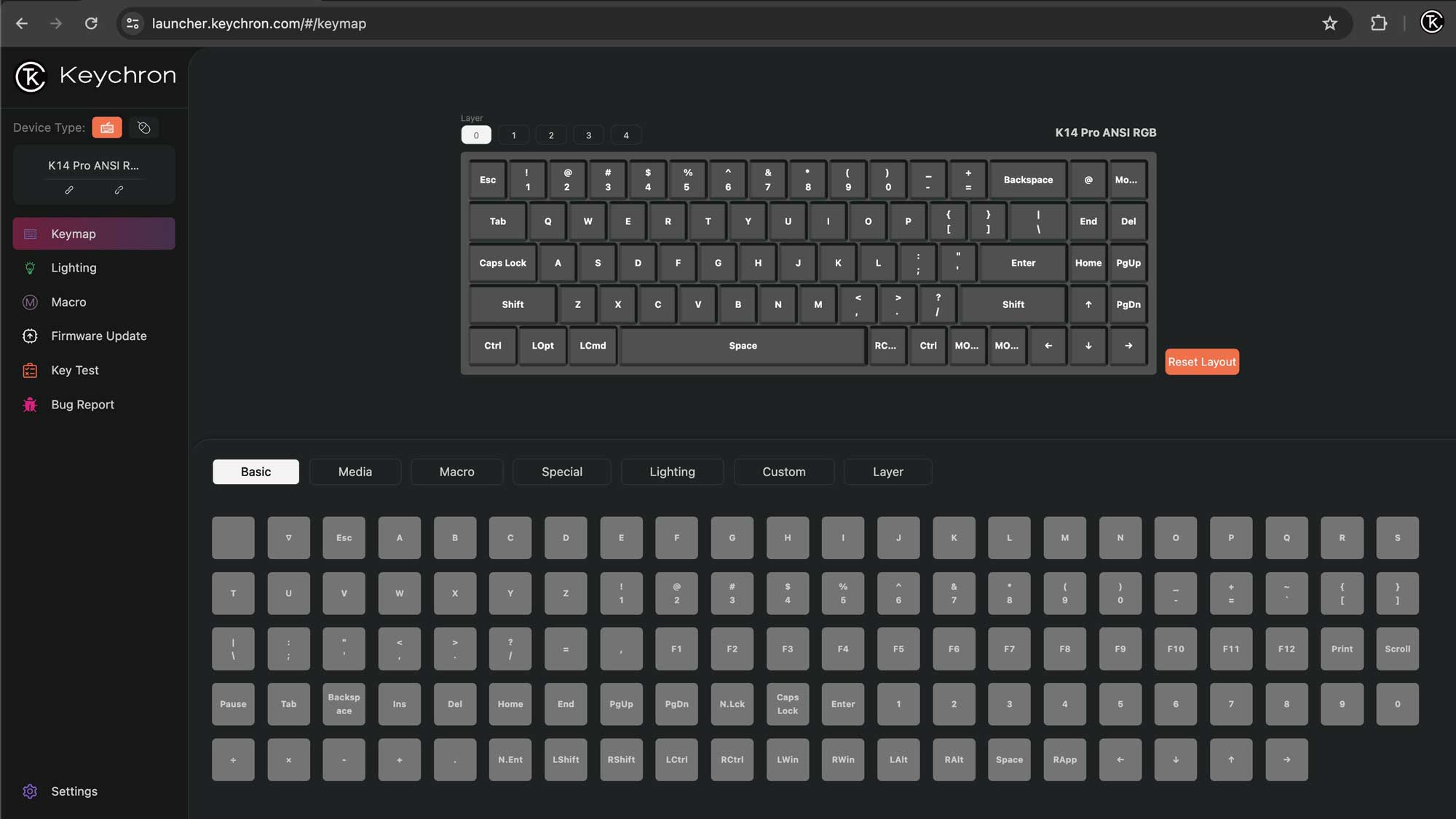Click the Macro sidebar icon
This screenshot has height=819, width=1456.
coord(30,302)
